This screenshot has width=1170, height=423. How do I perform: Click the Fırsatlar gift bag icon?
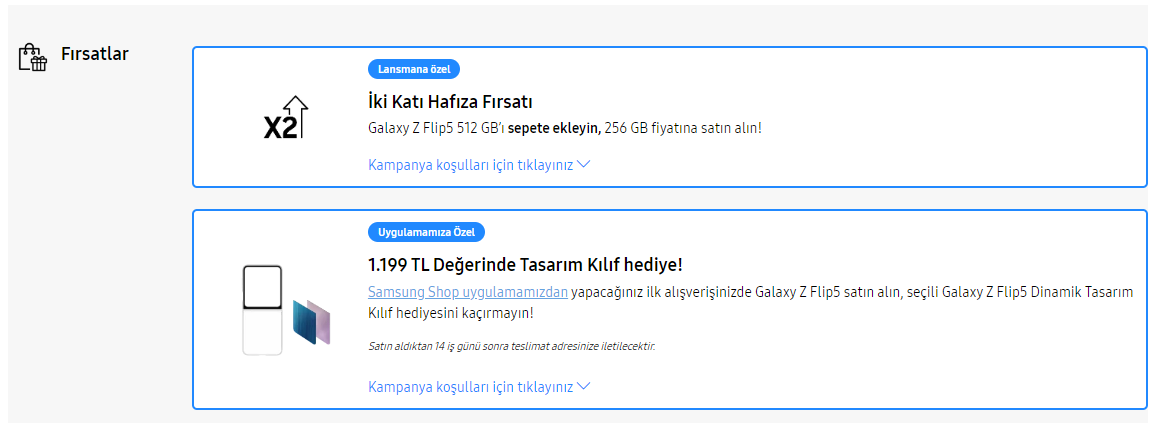33,57
